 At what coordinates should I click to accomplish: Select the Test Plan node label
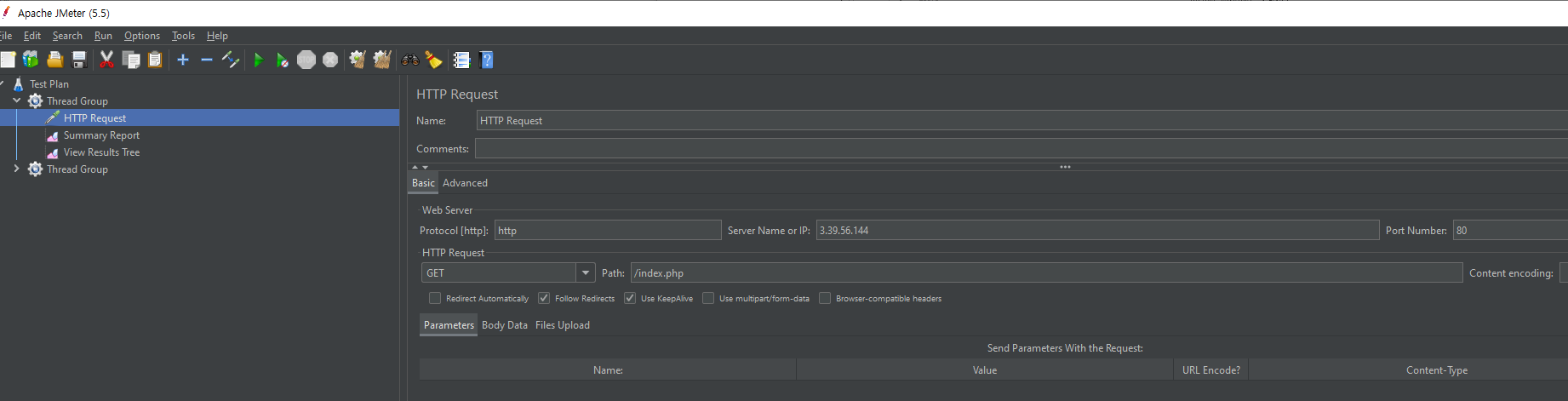pyautogui.click(x=49, y=84)
